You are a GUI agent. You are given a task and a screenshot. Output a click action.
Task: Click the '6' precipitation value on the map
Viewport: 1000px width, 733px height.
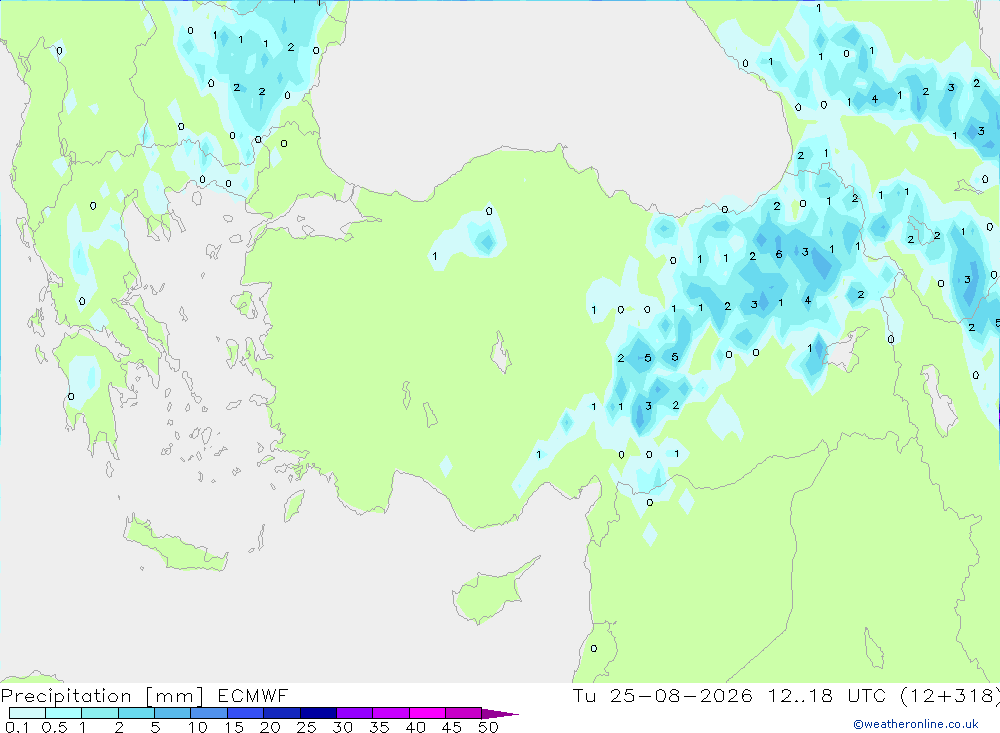point(779,254)
